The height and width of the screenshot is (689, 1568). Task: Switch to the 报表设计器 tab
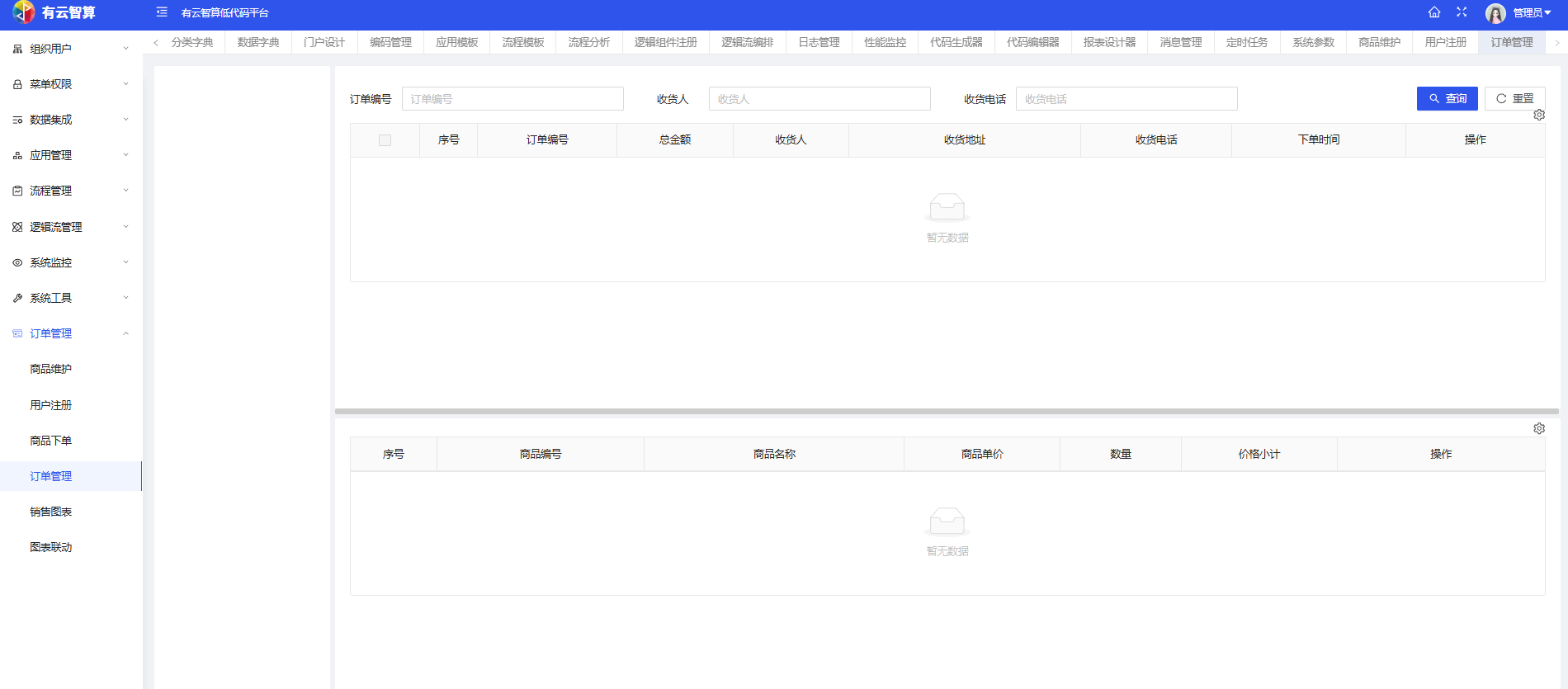[1109, 42]
